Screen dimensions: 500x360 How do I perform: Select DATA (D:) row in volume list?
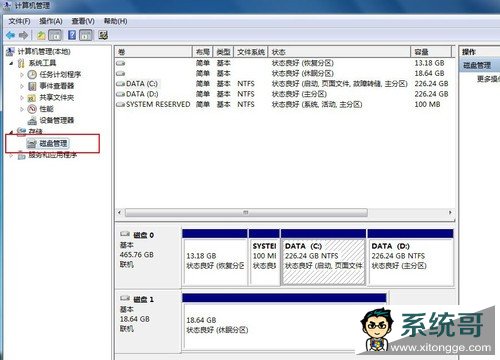click(x=283, y=94)
